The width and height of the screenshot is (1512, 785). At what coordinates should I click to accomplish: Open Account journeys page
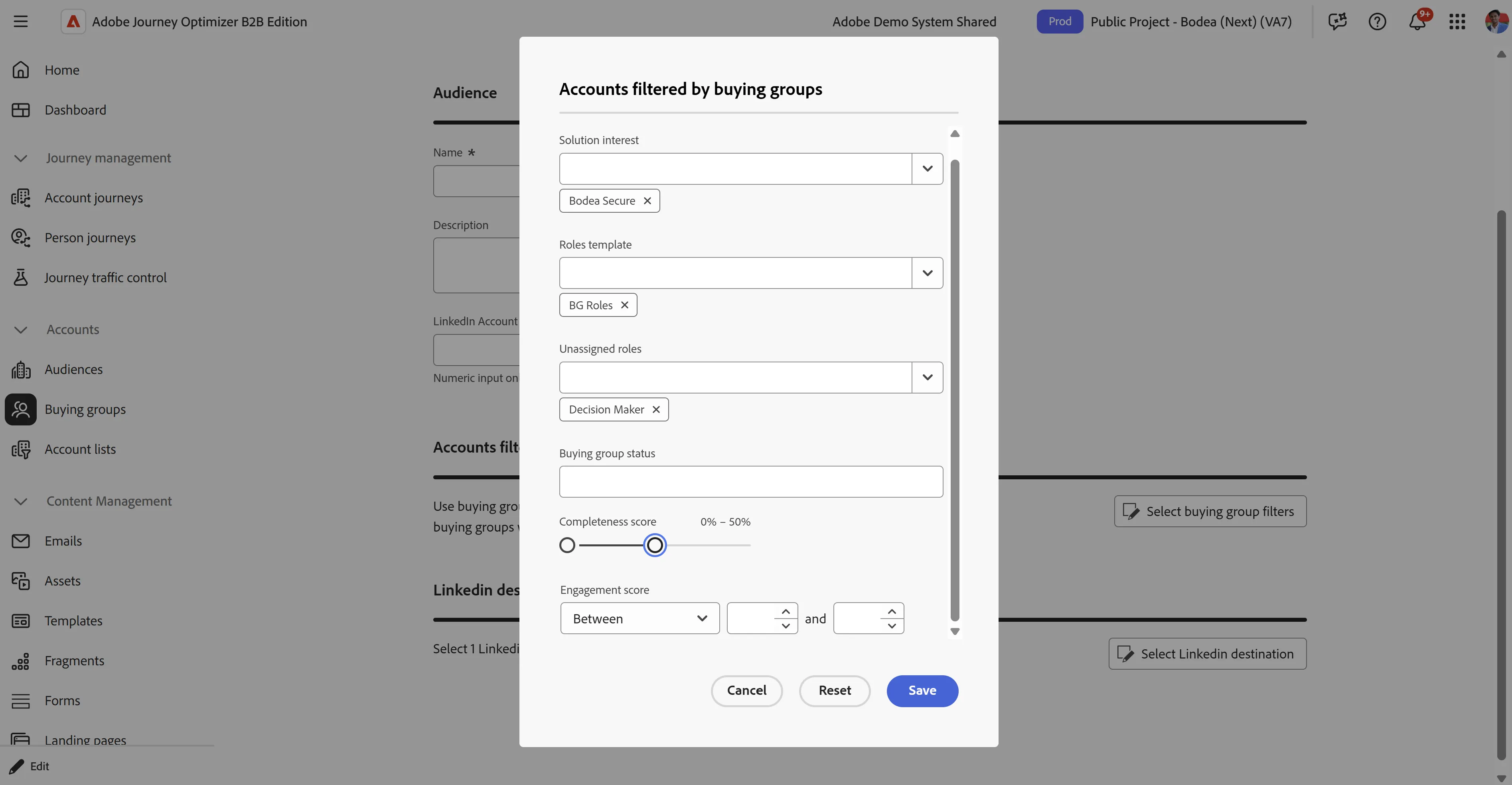(x=93, y=198)
